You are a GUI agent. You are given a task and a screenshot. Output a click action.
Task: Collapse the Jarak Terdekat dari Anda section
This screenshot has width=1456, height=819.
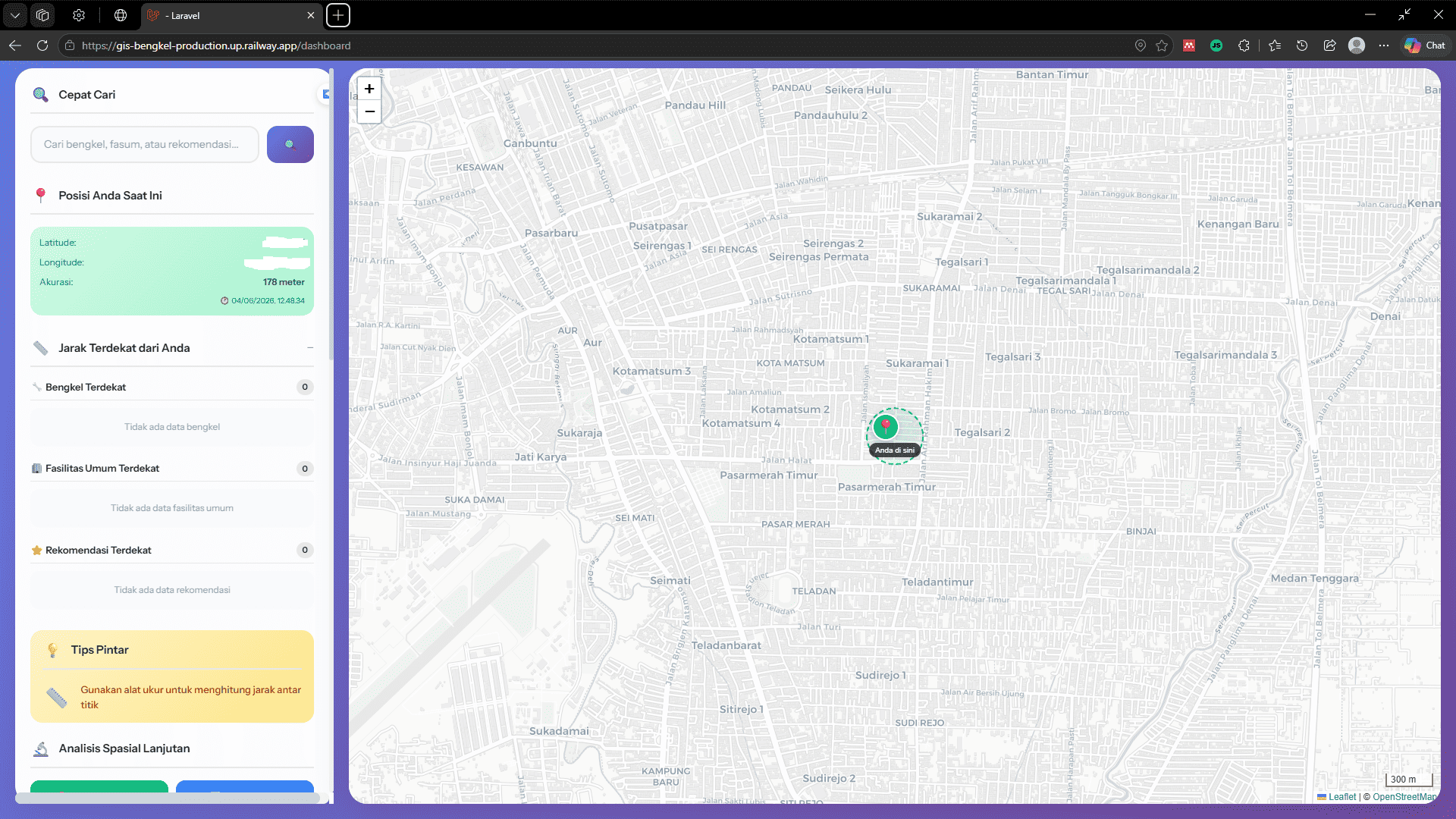click(x=310, y=348)
